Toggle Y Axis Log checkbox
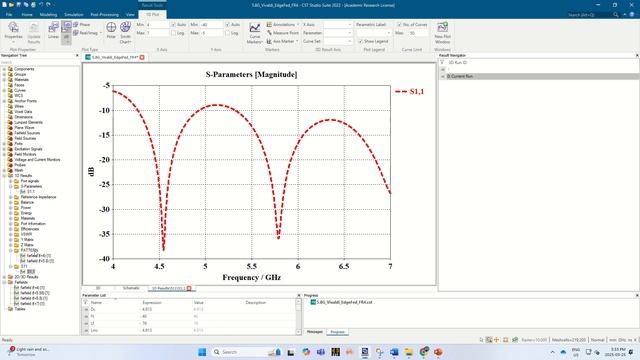The image size is (640, 360). 227,33
